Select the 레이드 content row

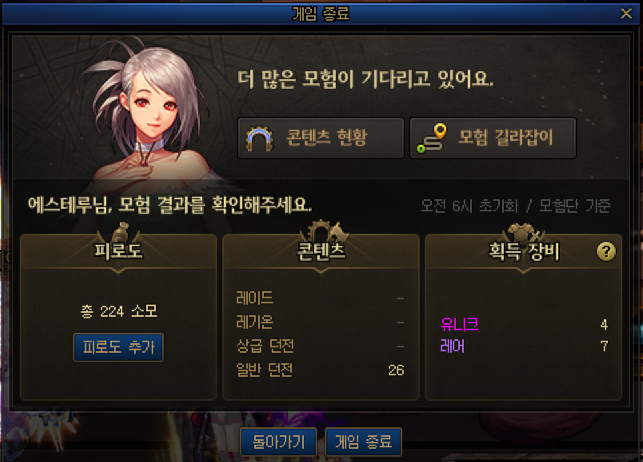point(320,298)
